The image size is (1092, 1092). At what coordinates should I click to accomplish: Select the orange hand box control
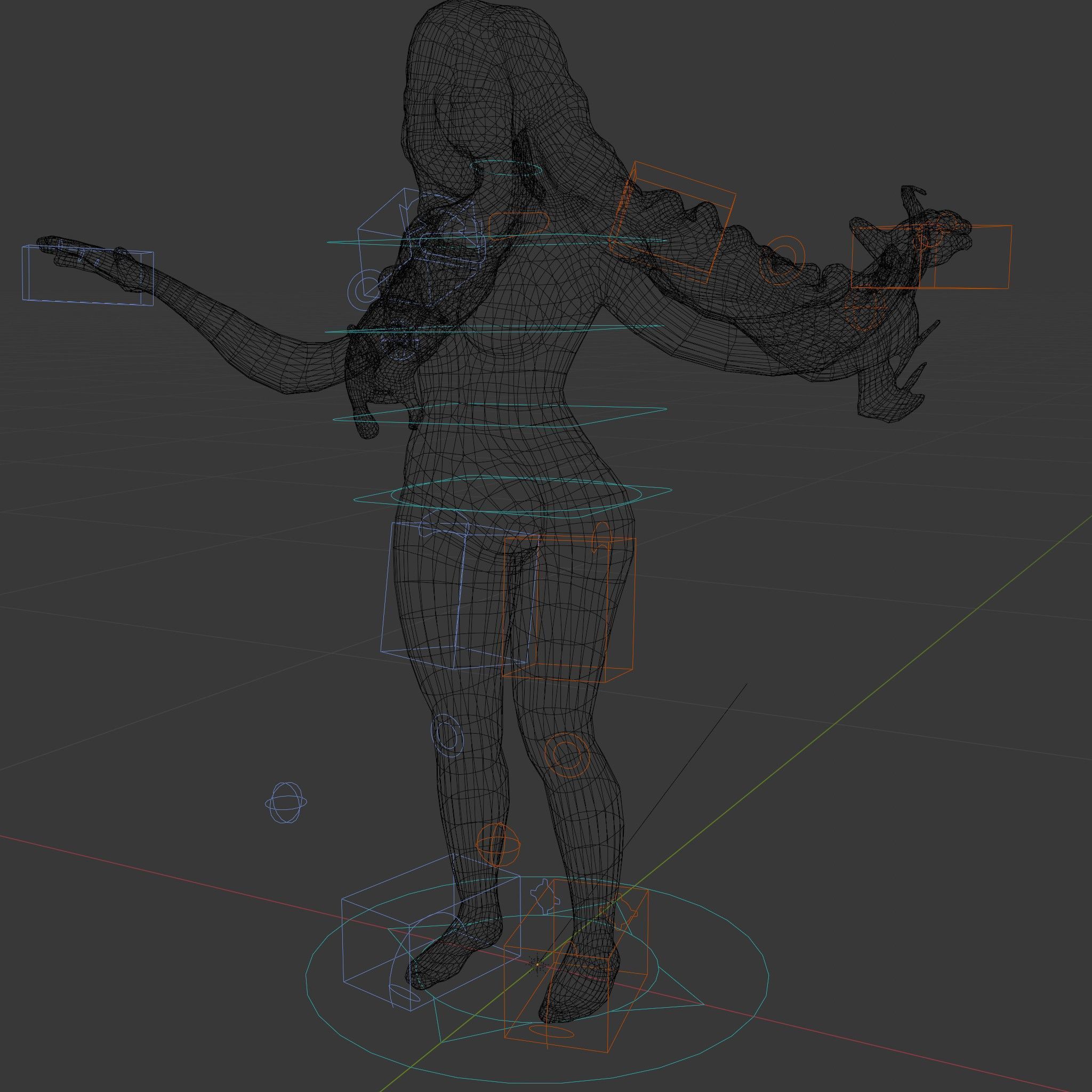[x=932, y=256]
